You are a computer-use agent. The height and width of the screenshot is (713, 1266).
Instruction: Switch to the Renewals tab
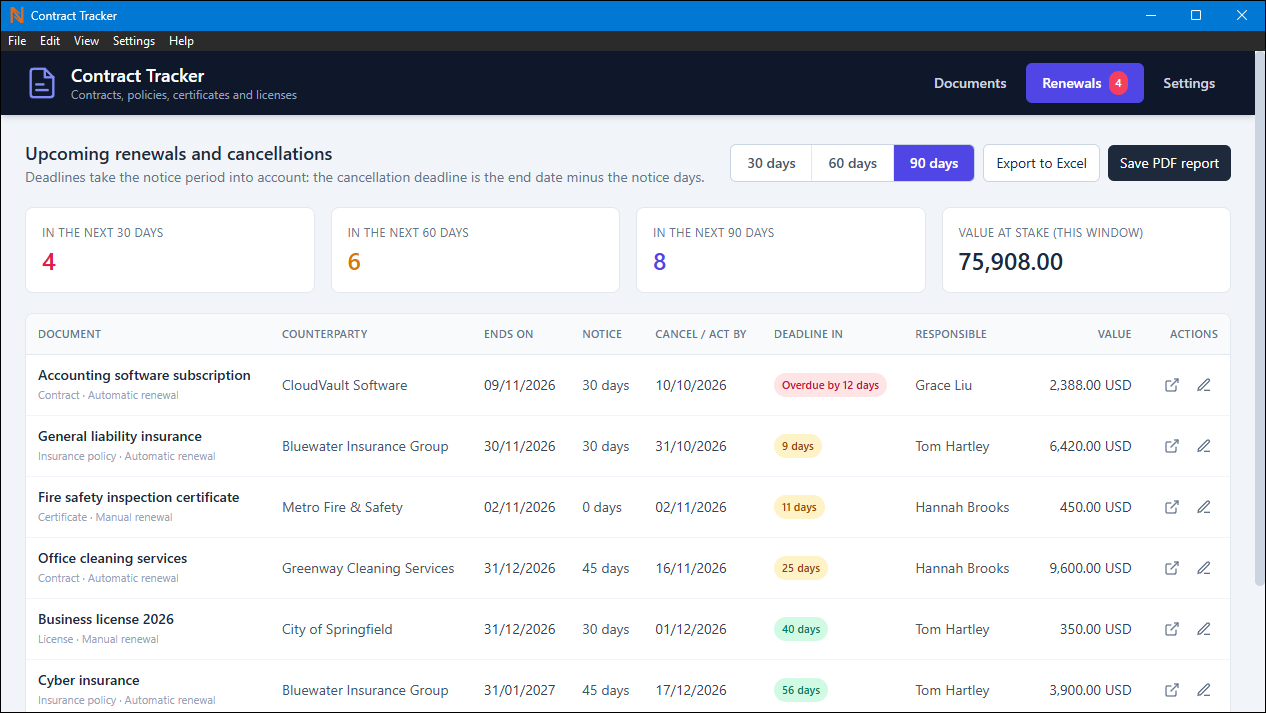click(x=1085, y=83)
